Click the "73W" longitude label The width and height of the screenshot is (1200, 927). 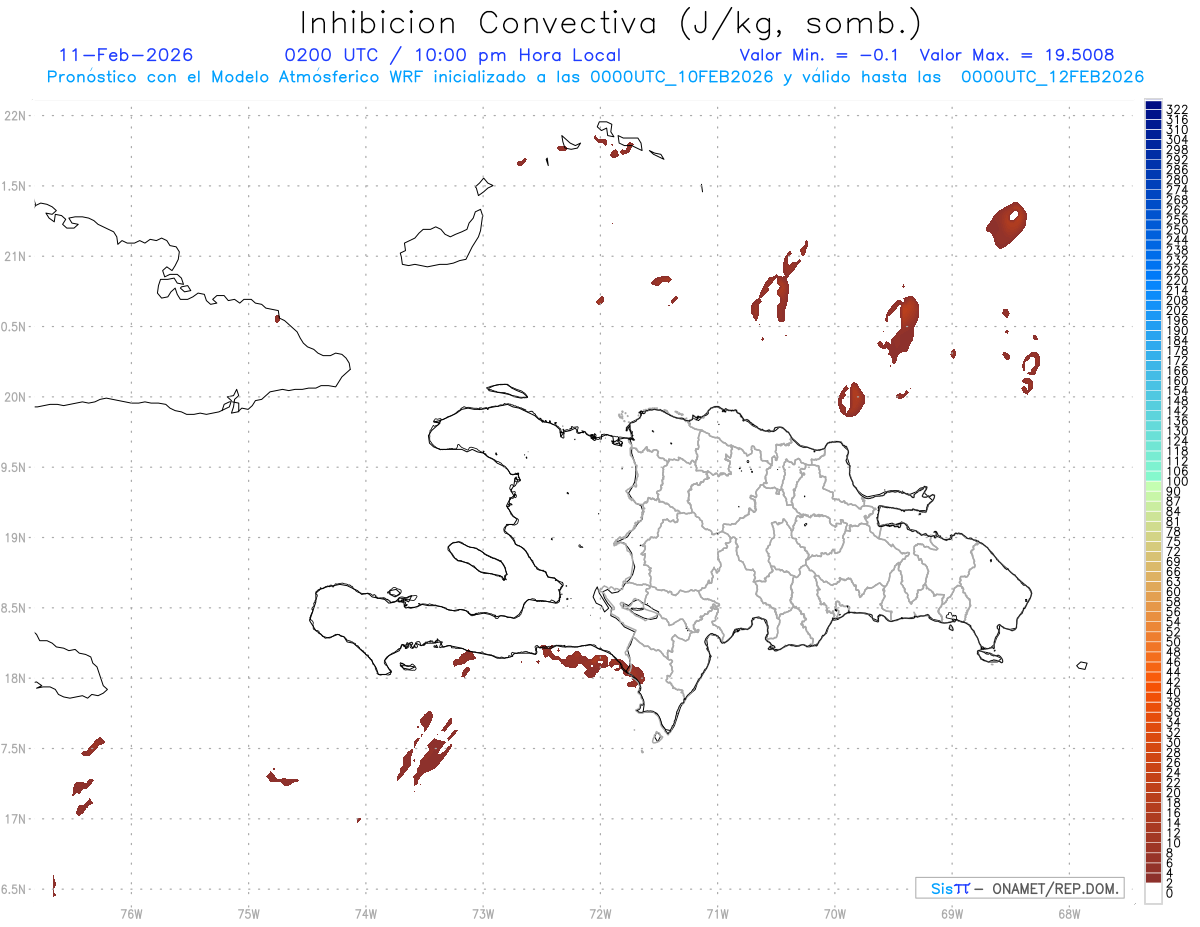(x=483, y=912)
